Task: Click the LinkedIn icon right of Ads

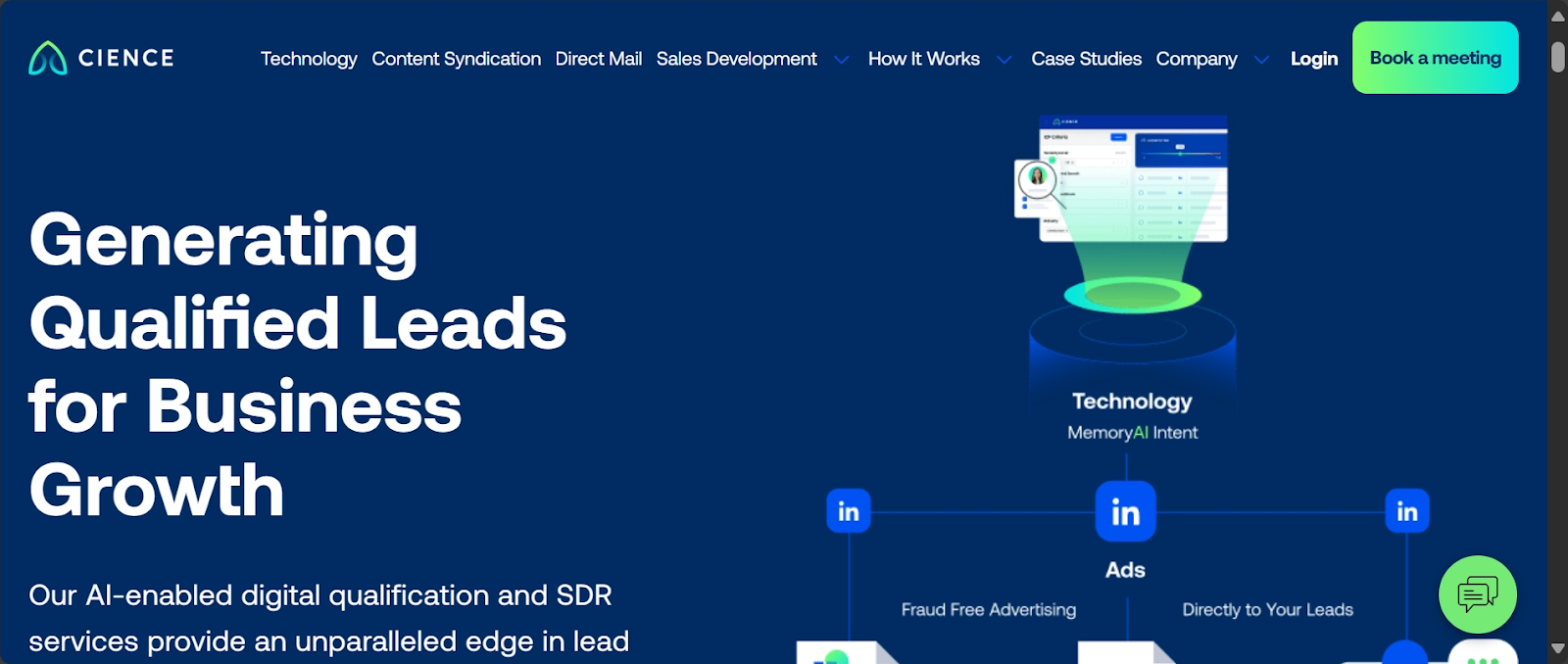Action: (x=1406, y=511)
